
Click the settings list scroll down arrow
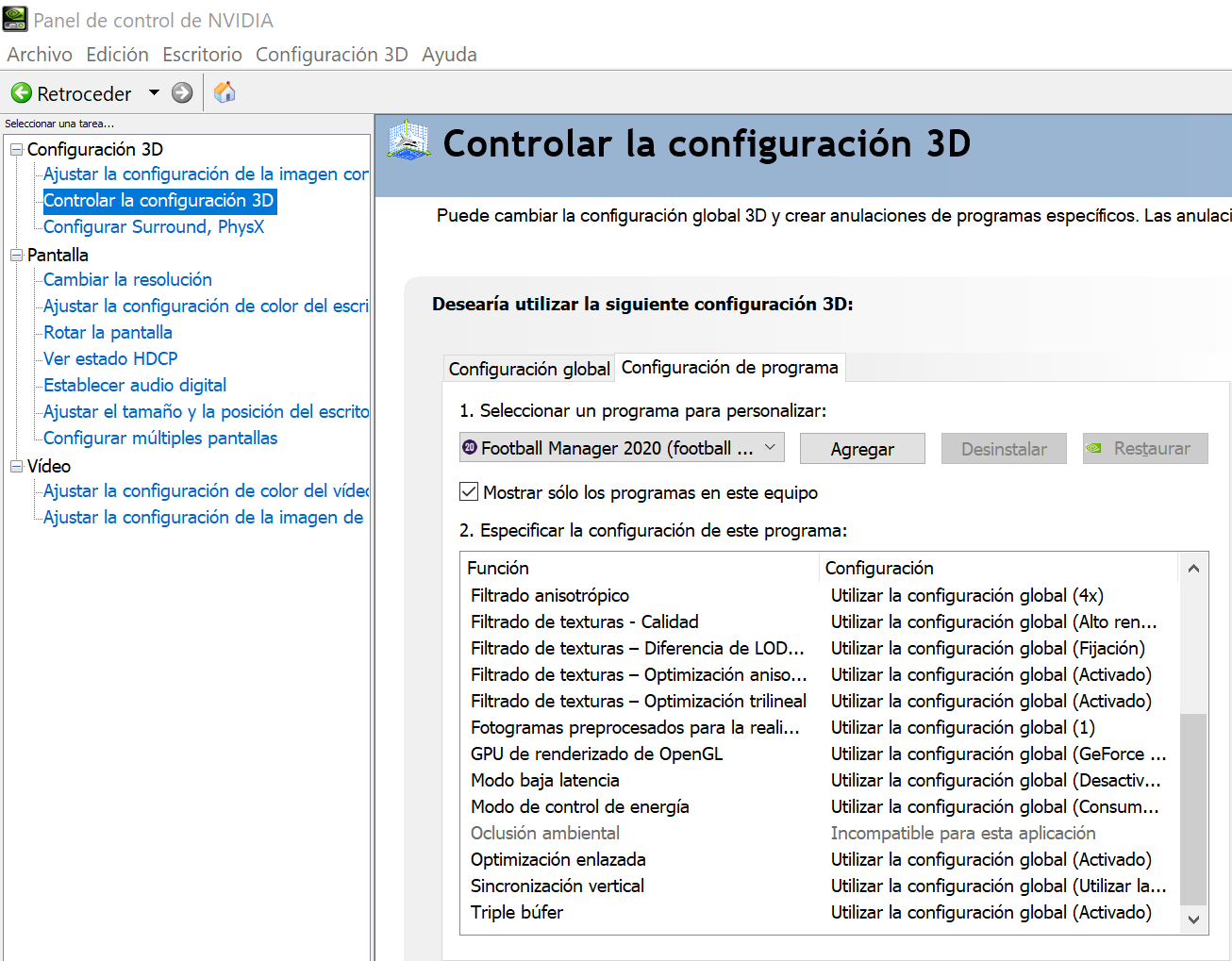(x=1193, y=920)
